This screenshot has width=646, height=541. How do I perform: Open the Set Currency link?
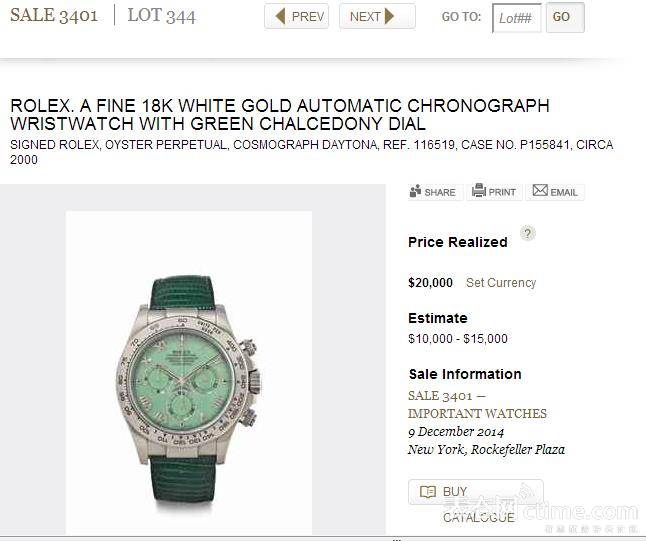point(501,283)
